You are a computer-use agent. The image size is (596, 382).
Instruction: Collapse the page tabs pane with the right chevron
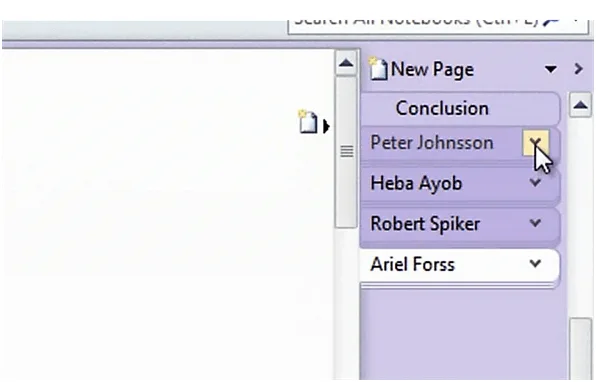(578, 69)
